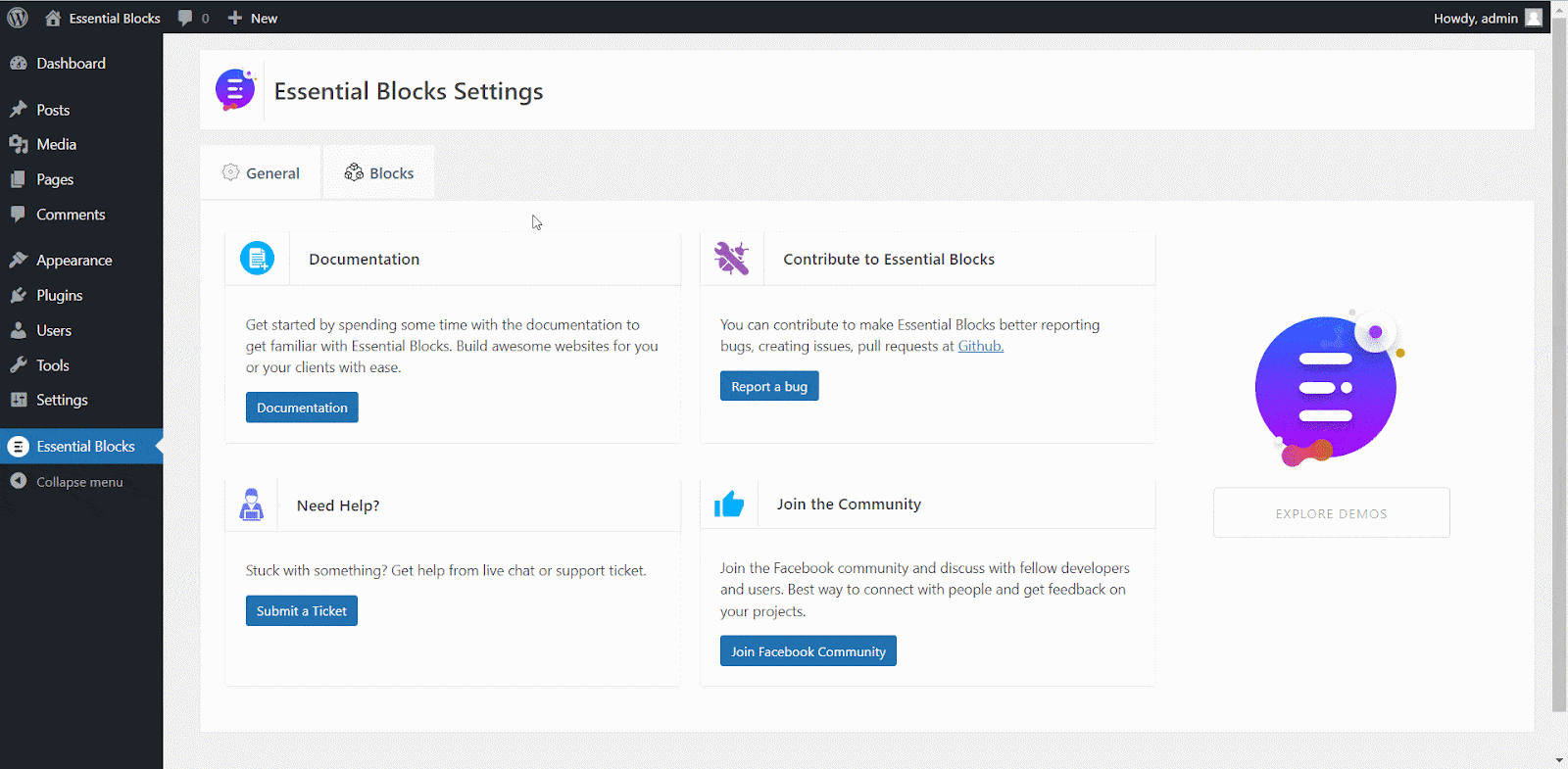The width and height of the screenshot is (1568, 769).
Task: Go to Posts in the sidebar
Action: (81, 110)
